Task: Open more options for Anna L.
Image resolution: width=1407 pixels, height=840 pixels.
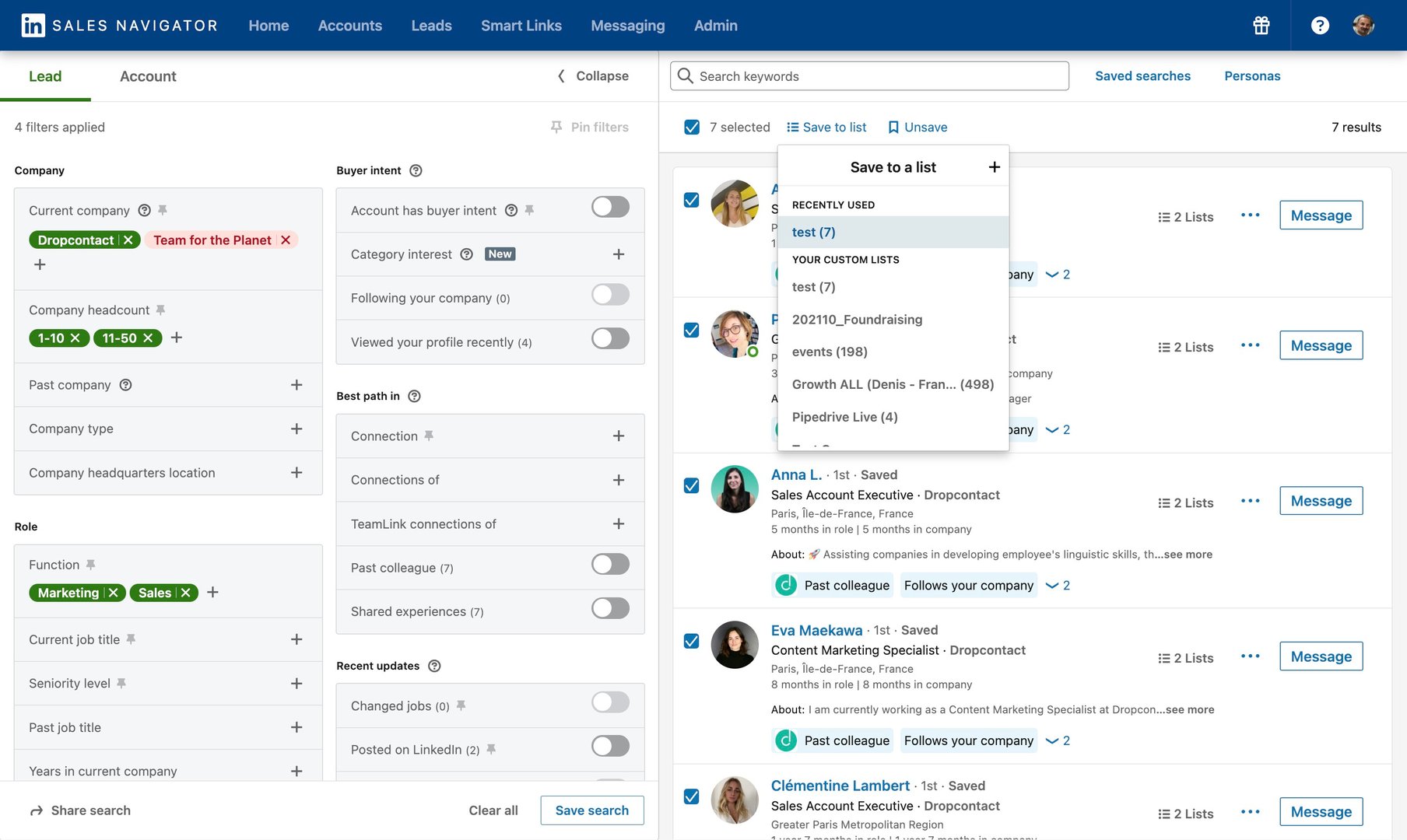Action: pyautogui.click(x=1250, y=501)
